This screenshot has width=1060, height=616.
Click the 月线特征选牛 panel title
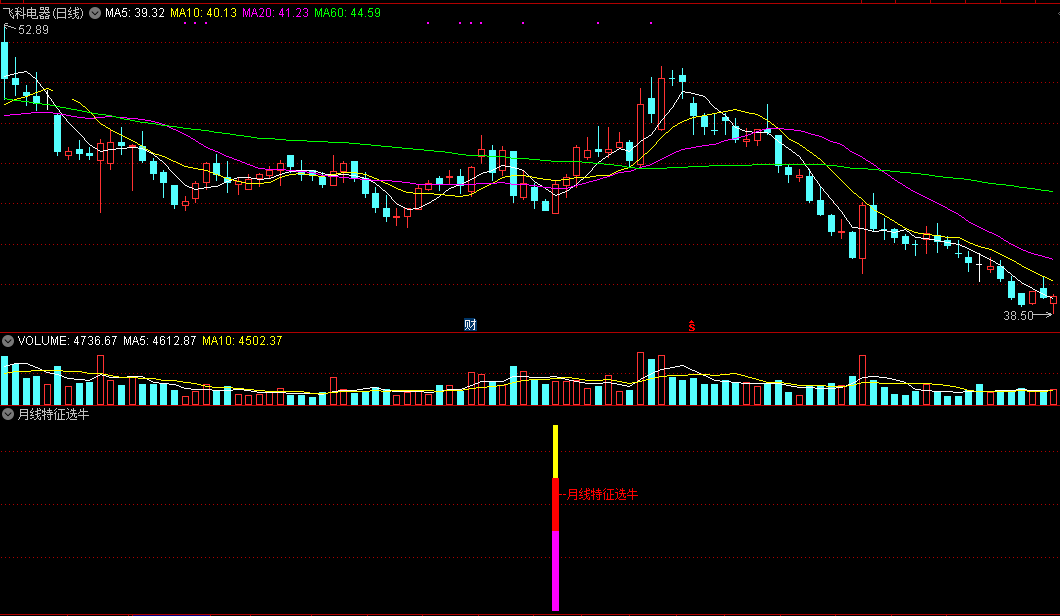point(53,414)
